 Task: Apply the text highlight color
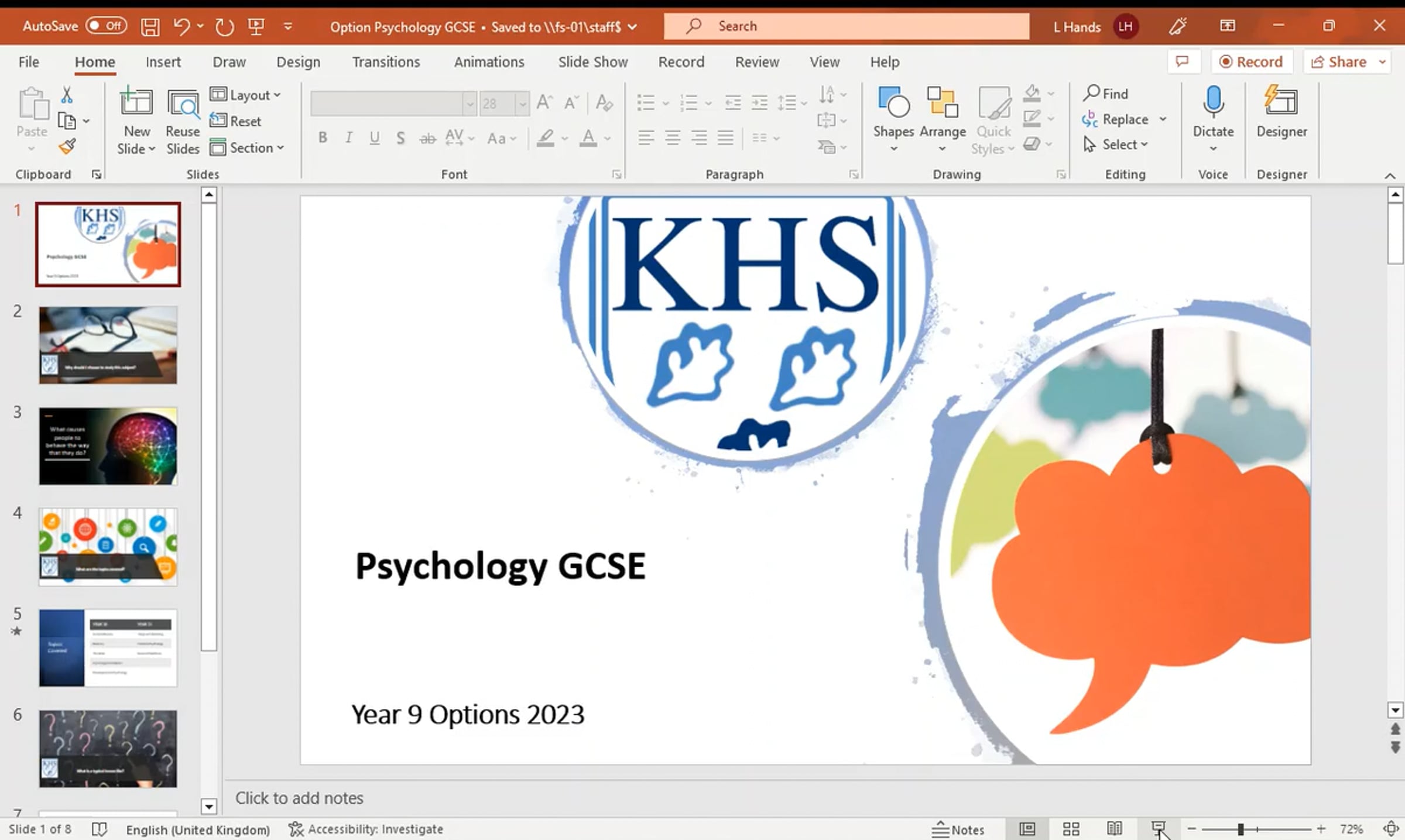pyautogui.click(x=546, y=138)
